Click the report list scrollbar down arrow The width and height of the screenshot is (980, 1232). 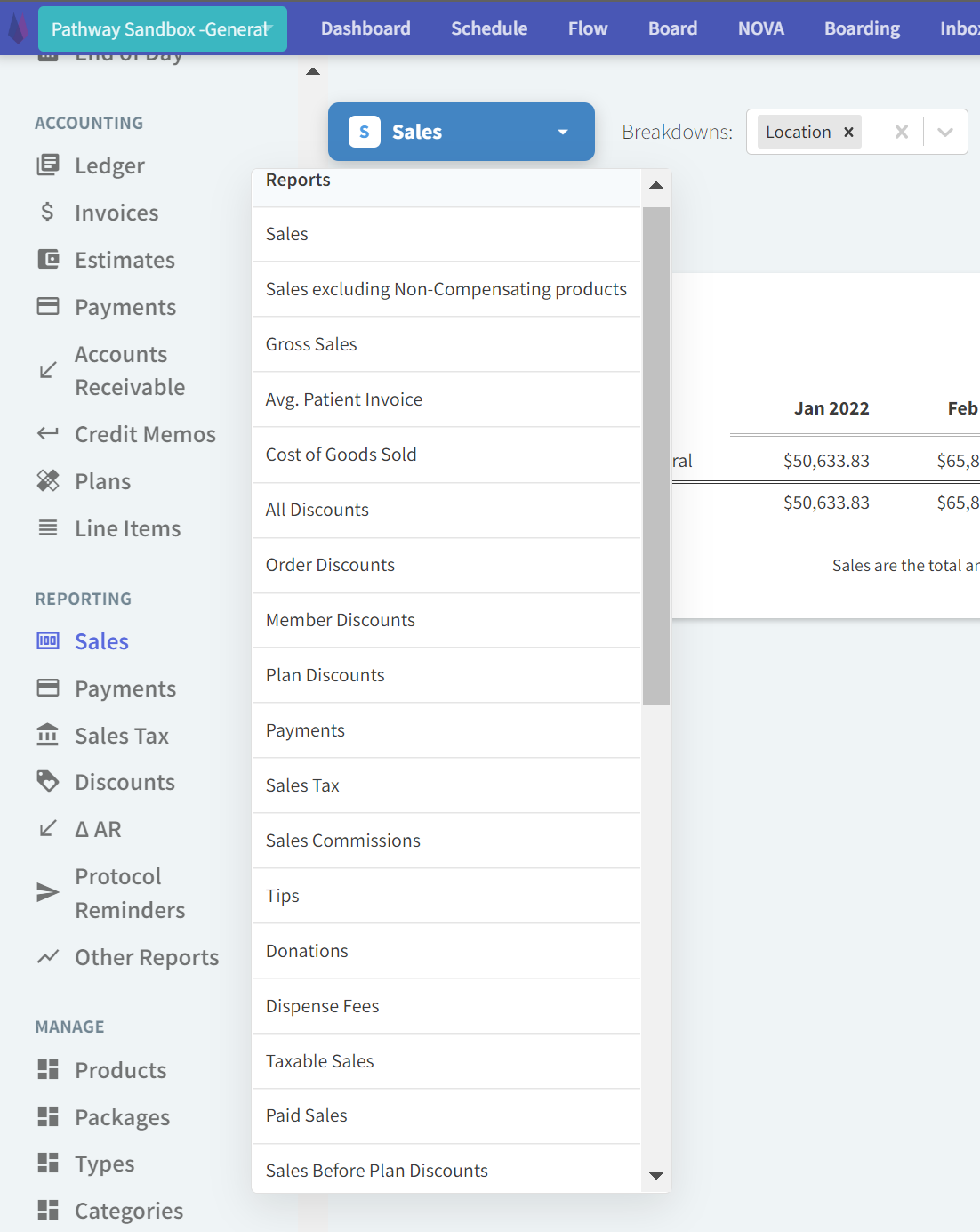(x=656, y=1176)
